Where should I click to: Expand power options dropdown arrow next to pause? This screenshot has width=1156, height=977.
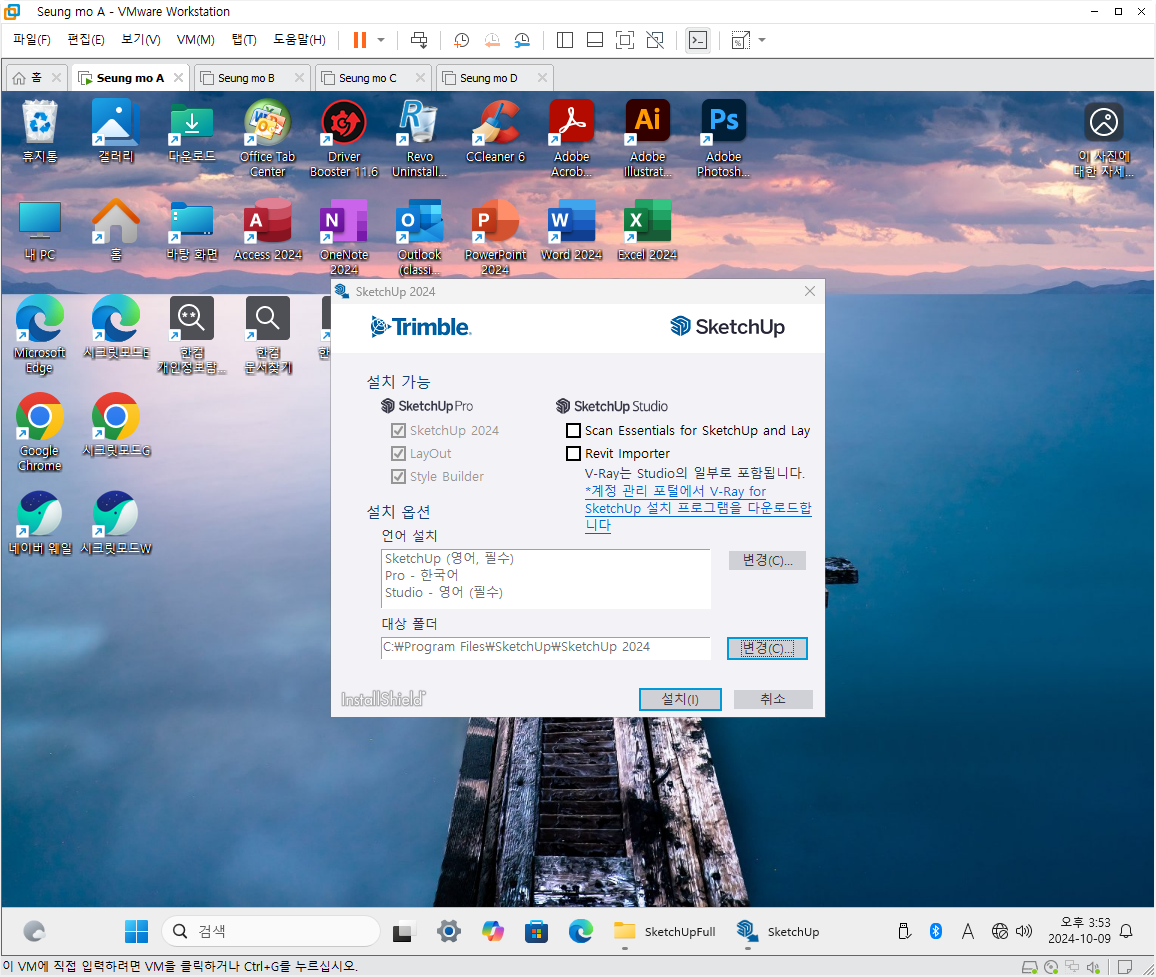(381, 40)
